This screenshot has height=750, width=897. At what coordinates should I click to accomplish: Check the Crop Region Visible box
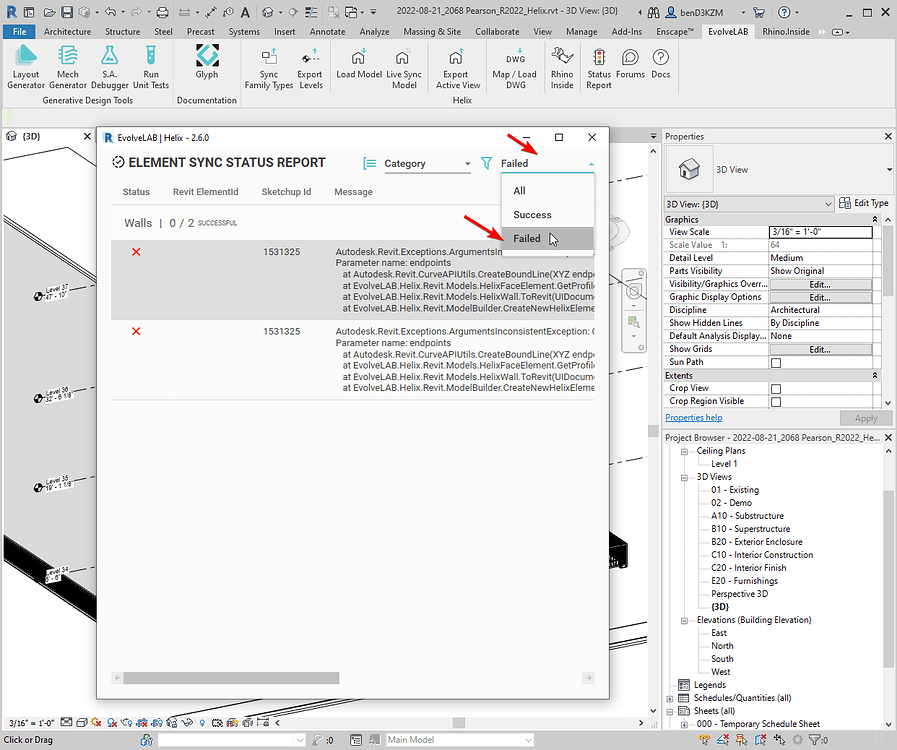click(x=776, y=402)
